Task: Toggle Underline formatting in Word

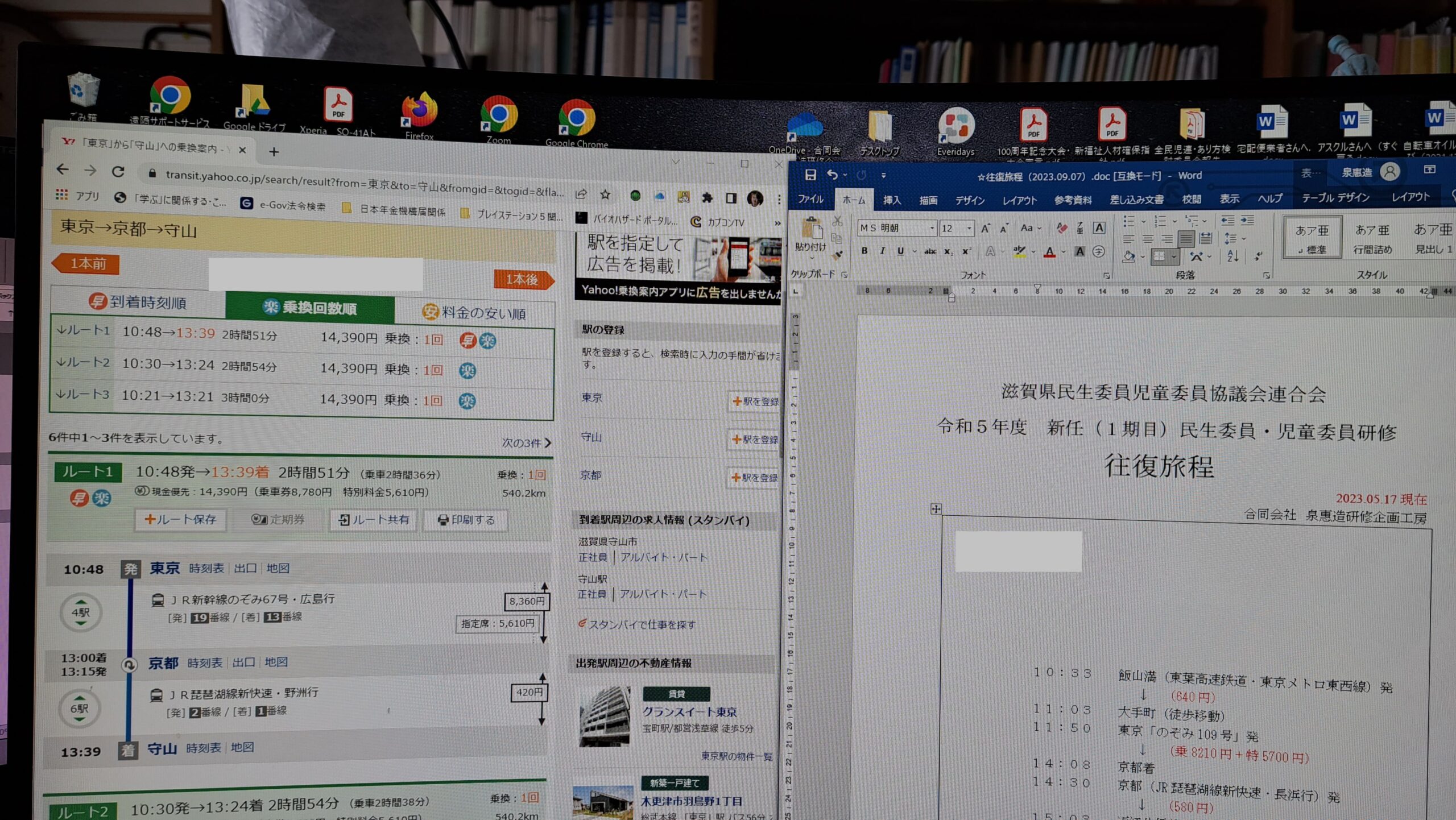Action: [900, 251]
